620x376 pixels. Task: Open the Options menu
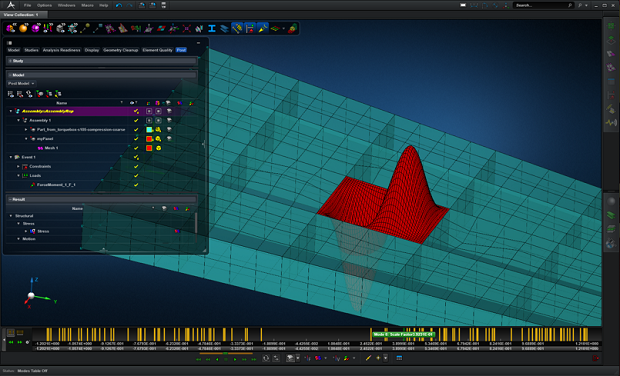[44, 5]
